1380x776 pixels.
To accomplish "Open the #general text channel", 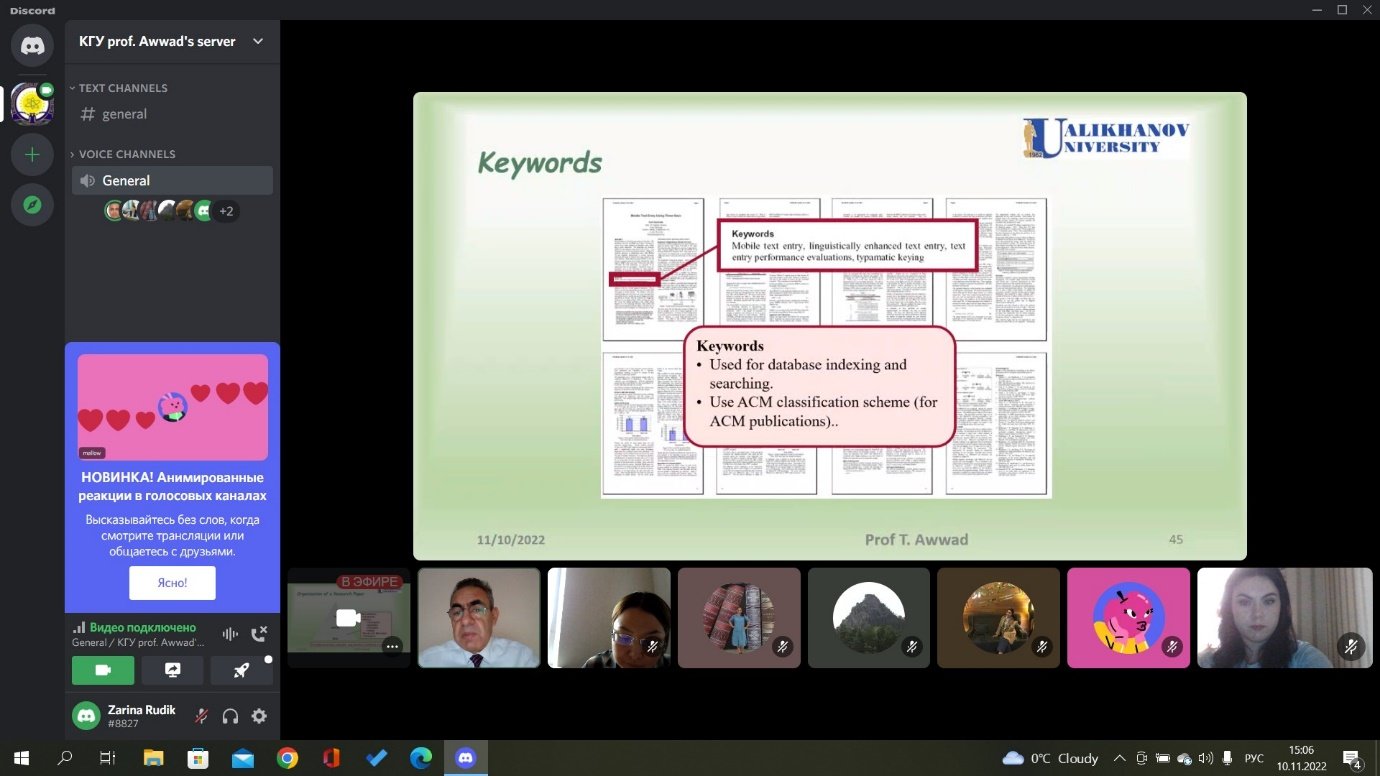I will pos(125,114).
